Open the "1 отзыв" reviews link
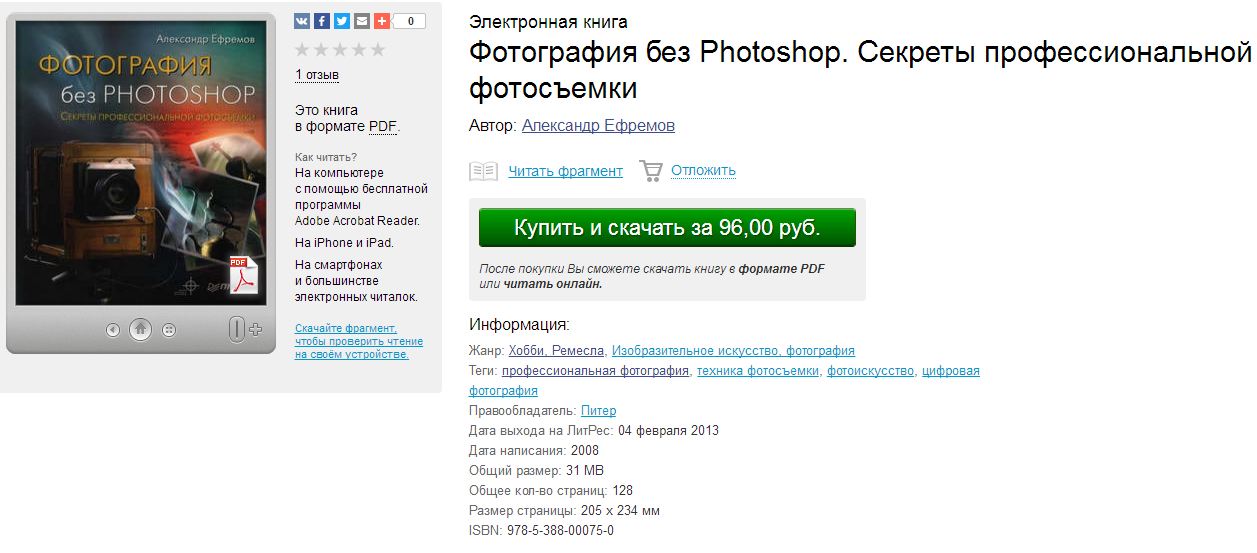The image size is (1257, 553). 317,75
